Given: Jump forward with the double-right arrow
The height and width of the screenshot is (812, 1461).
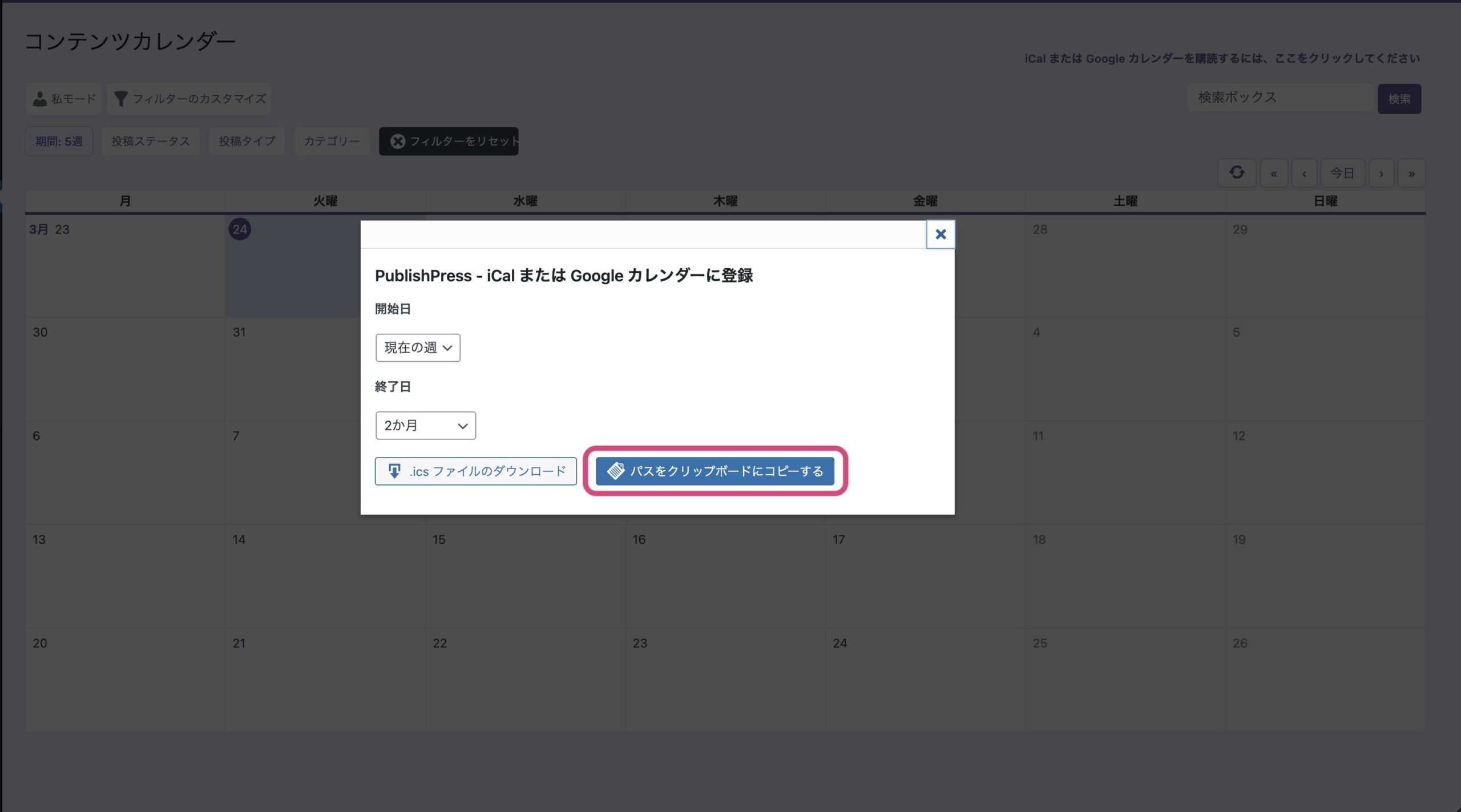Looking at the screenshot, I should 1411,173.
